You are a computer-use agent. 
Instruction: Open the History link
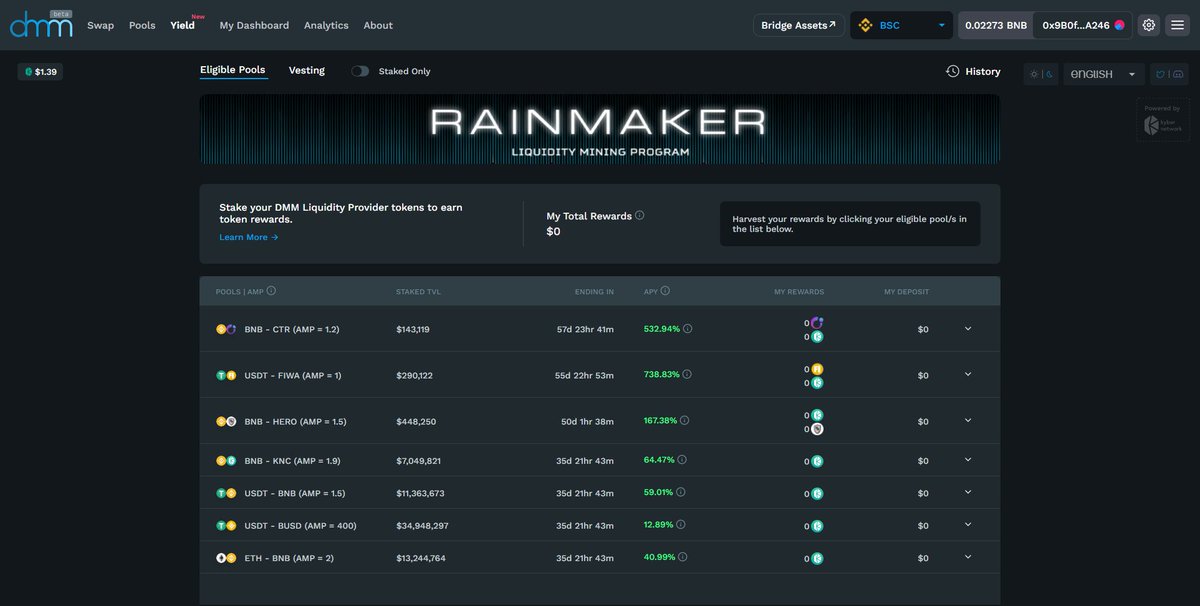pyautogui.click(x=973, y=71)
